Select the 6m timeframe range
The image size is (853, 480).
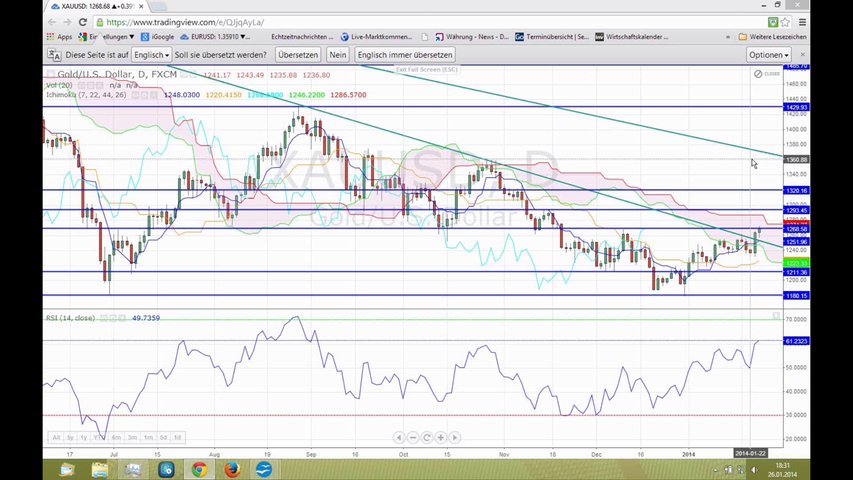116,438
